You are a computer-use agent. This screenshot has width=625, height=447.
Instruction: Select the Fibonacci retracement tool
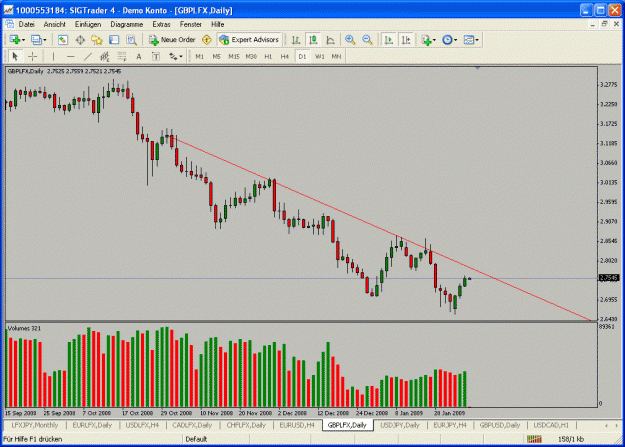tap(122, 56)
